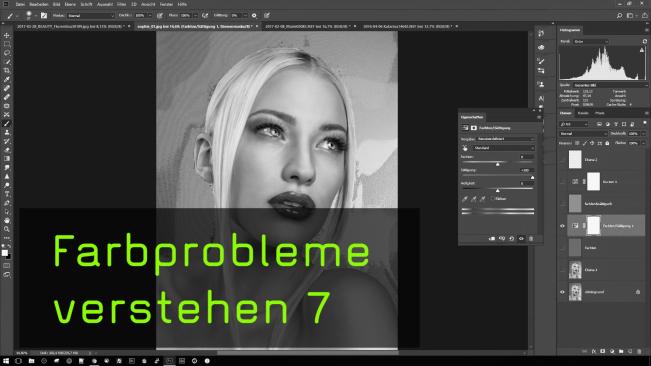Open the Modus blend mode dropdown
The width and height of the screenshot is (651, 366).
point(91,16)
